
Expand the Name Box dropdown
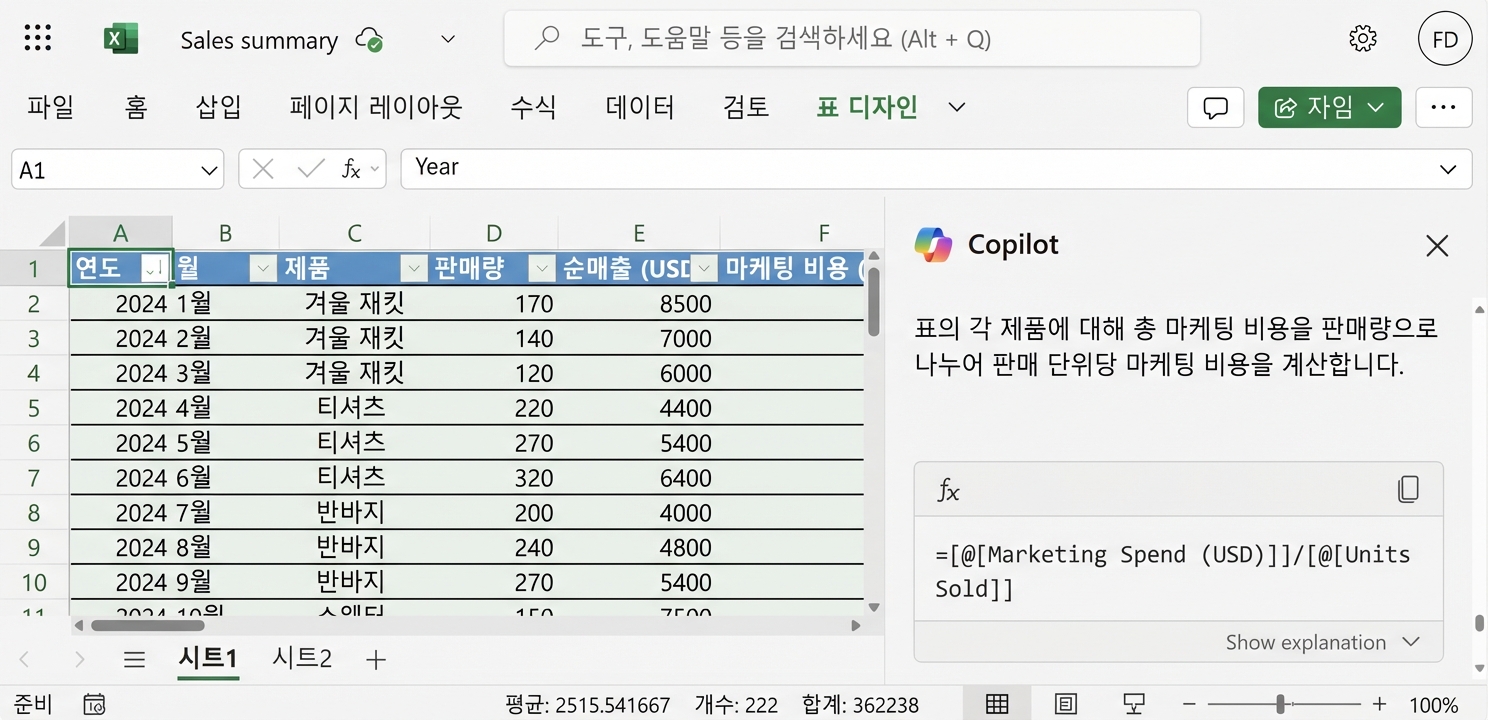(x=209, y=170)
